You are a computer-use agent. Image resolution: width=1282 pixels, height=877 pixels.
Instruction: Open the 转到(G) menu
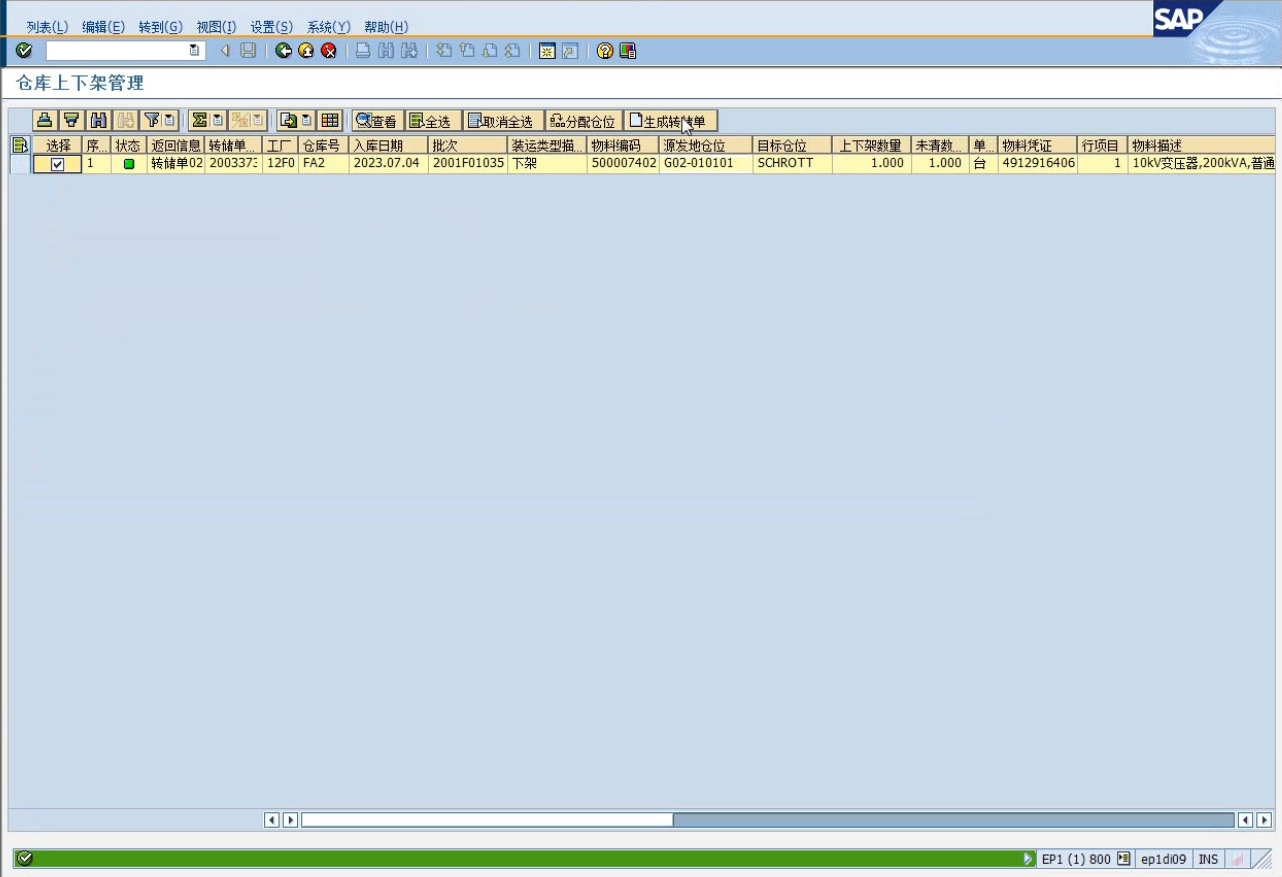click(160, 27)
